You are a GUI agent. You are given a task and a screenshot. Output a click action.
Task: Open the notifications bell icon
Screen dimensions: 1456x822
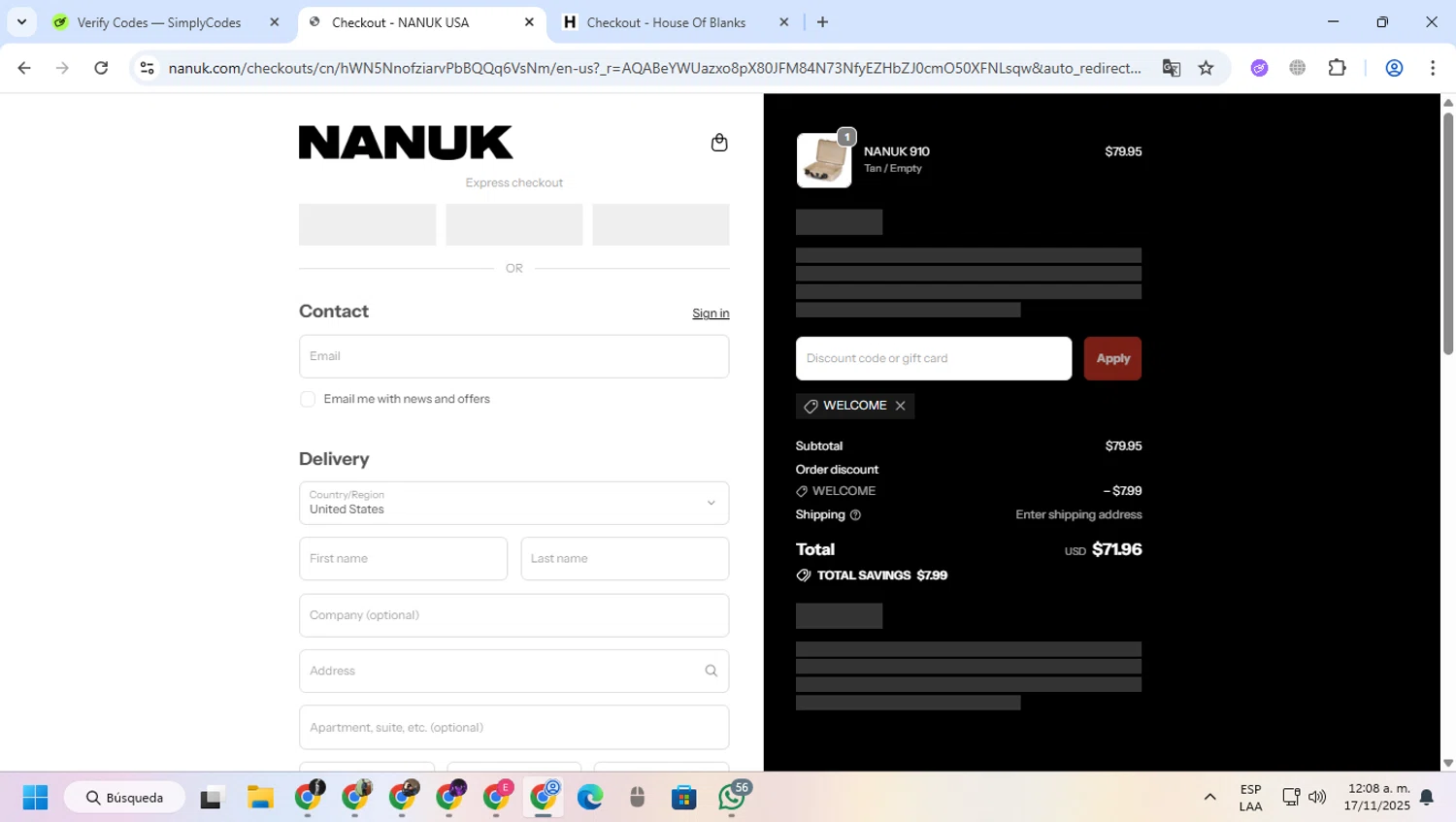coord(1427,798)
